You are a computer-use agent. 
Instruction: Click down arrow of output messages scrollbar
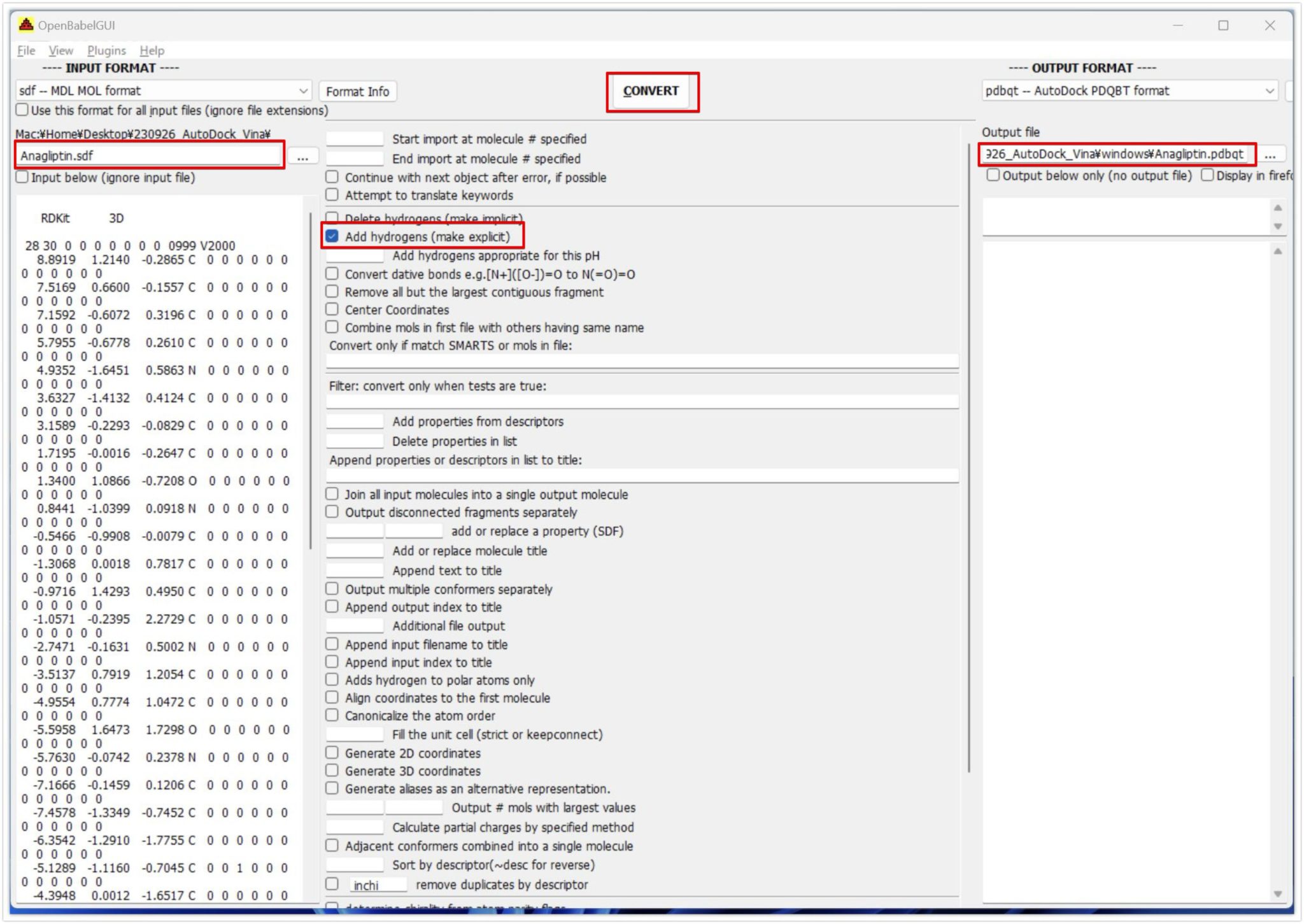click(x=1277, y=226)
